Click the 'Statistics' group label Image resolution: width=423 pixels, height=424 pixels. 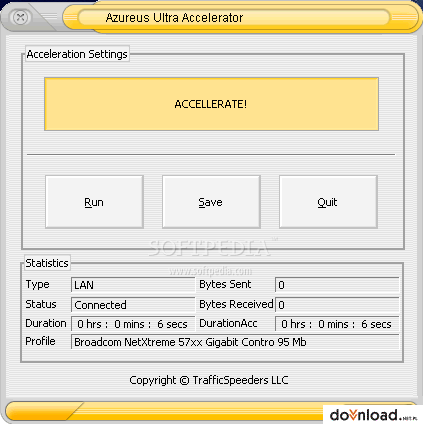47,263
